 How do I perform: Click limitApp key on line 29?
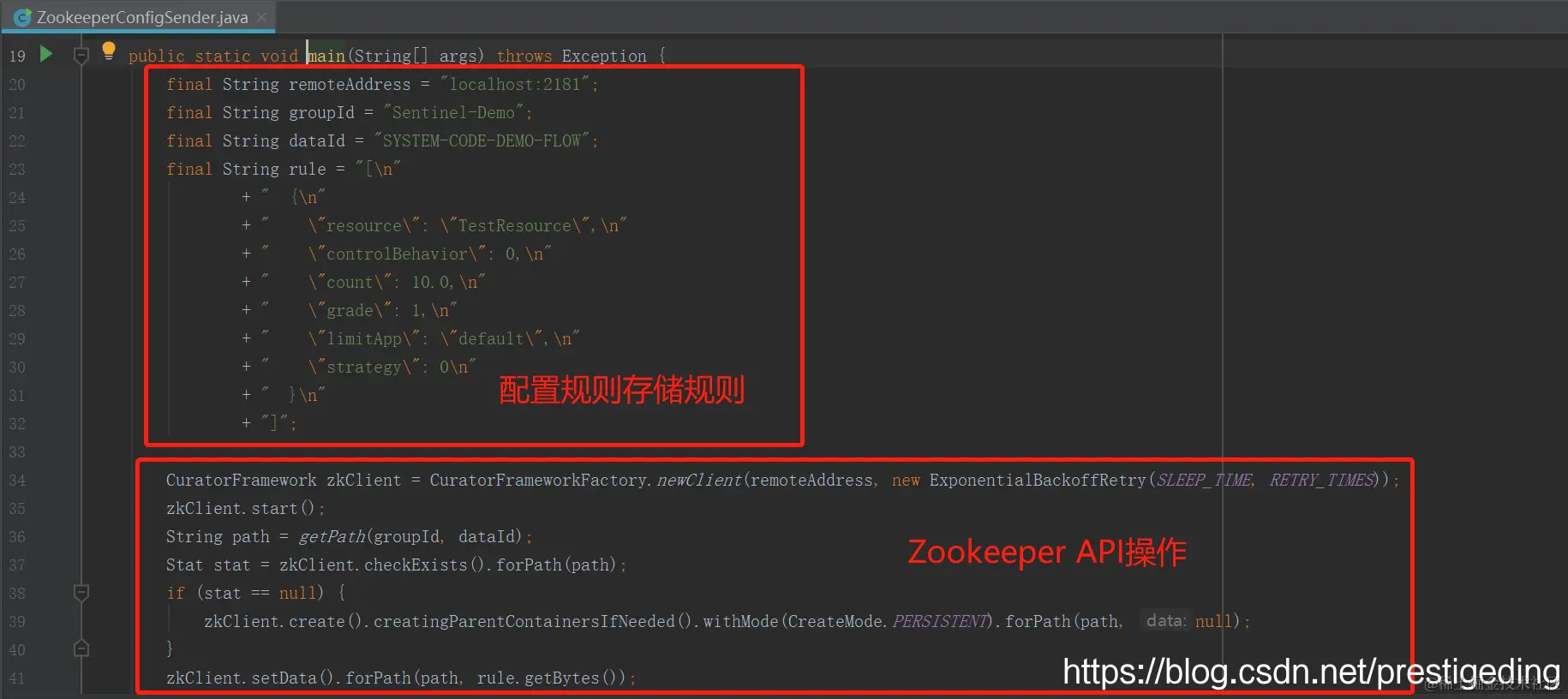tap(364, 338)
